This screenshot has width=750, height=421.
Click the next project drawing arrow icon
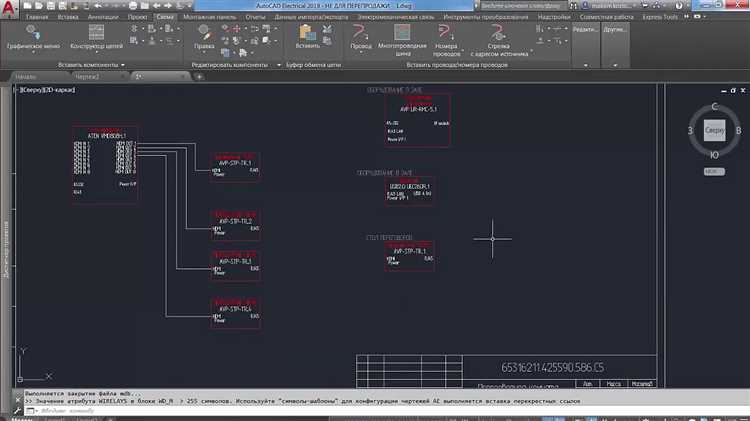(168, 6)
